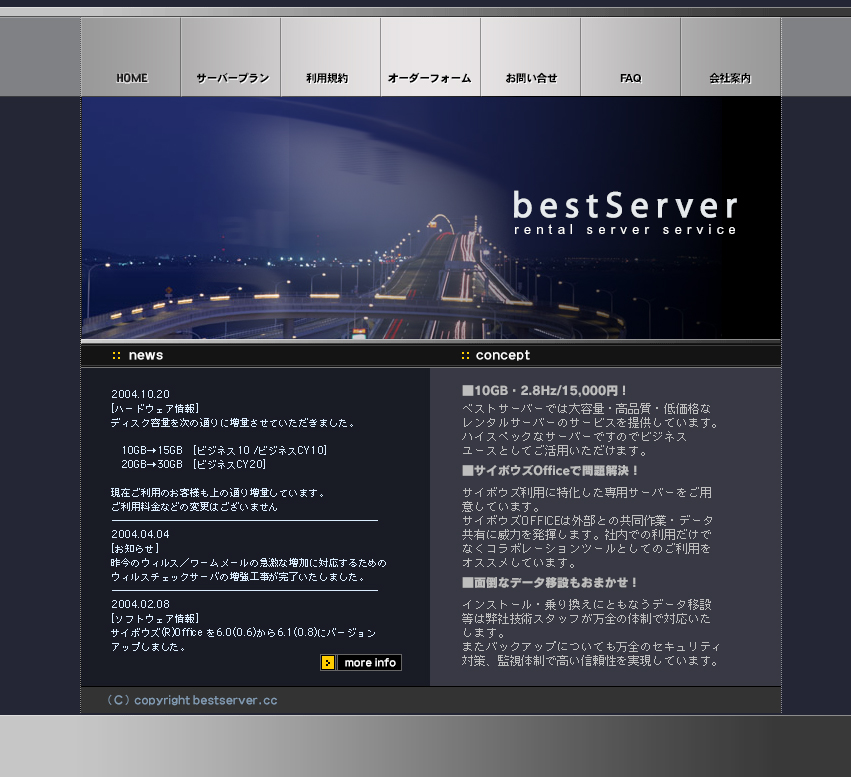
Task: Click the 面倒なデータ移設もおまかせ heading
Action: tap(550, 582)
